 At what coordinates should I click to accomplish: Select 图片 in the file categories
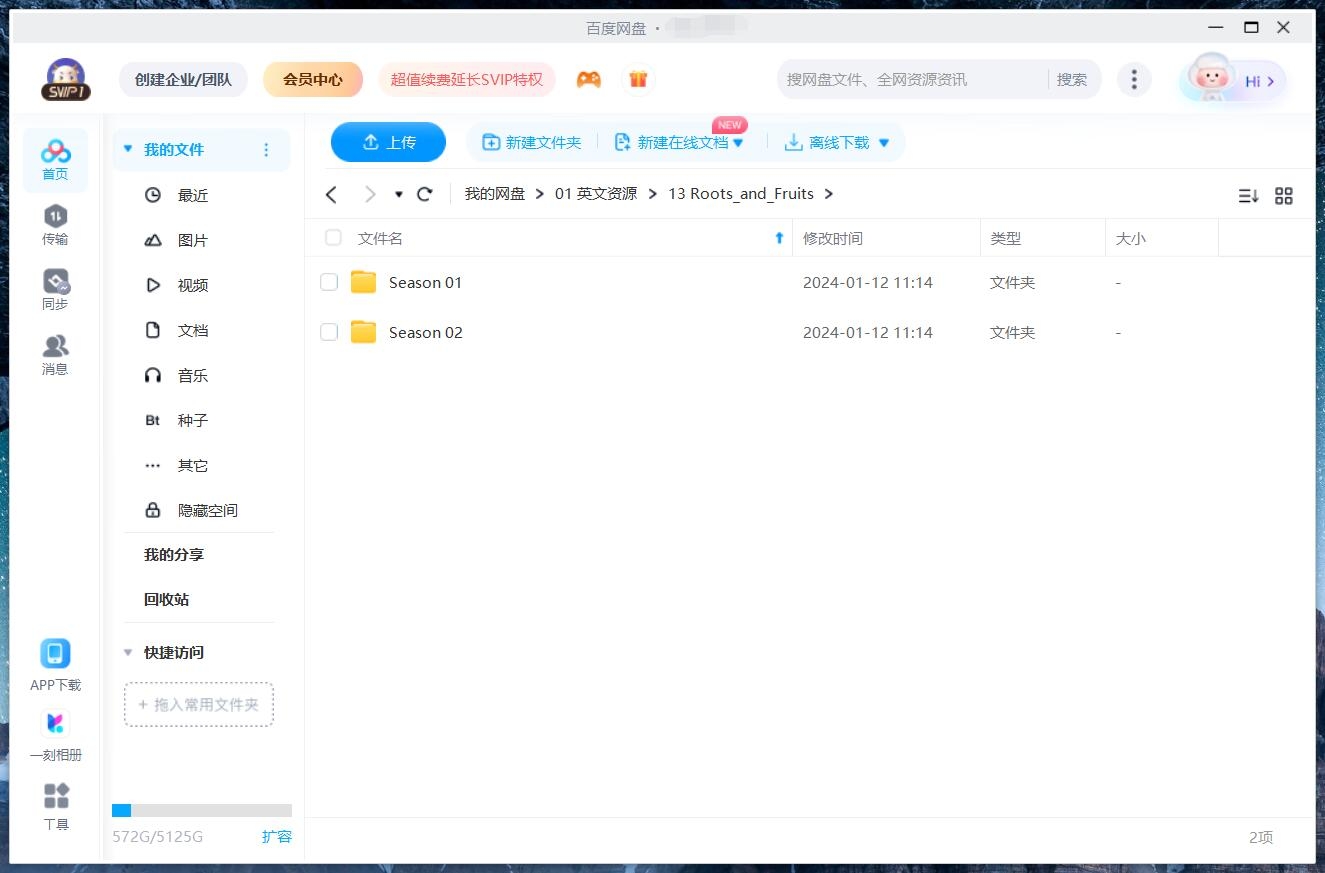tap(192, 241)
